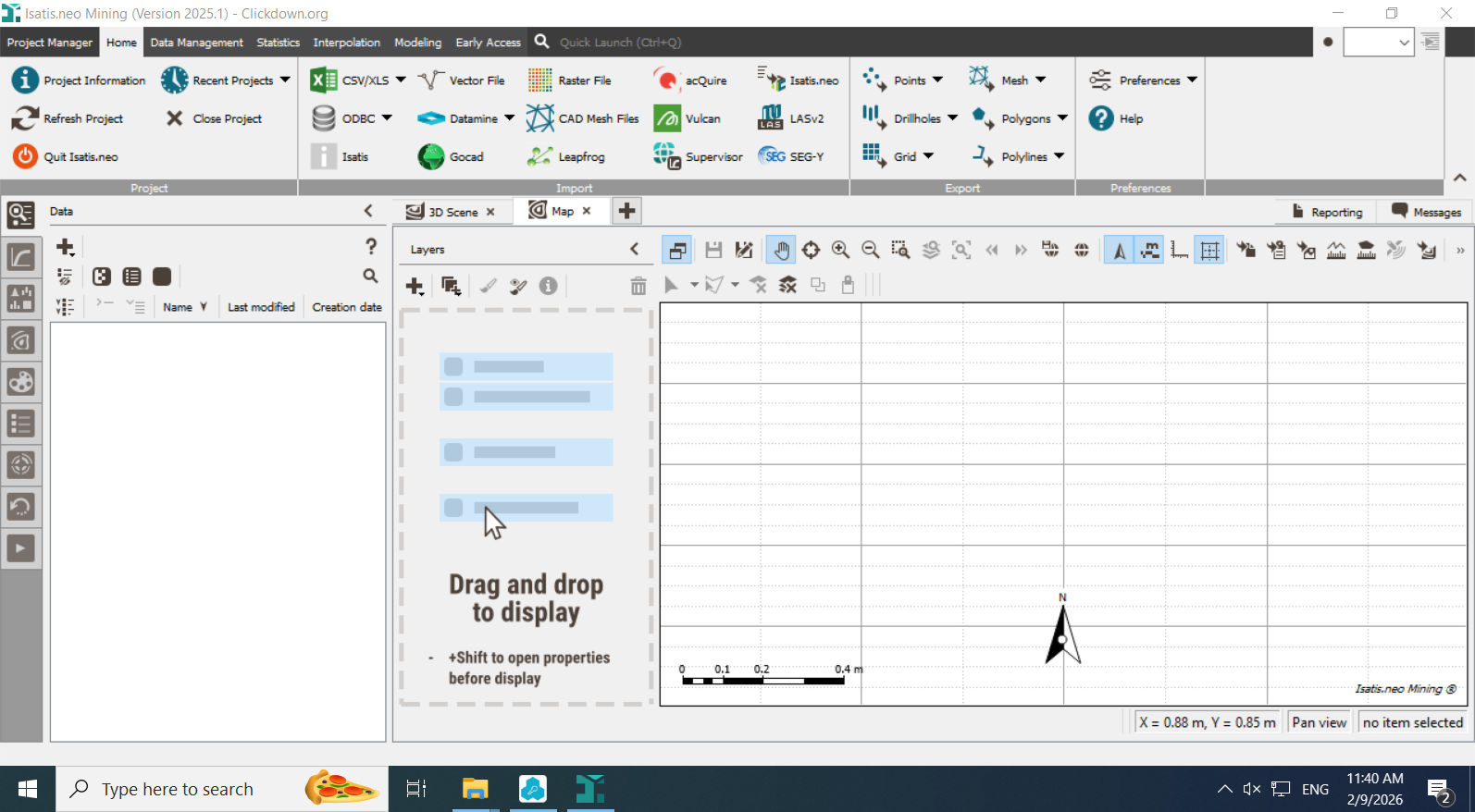
Task: Import a Vulcan file
Action: click(687, 118)
